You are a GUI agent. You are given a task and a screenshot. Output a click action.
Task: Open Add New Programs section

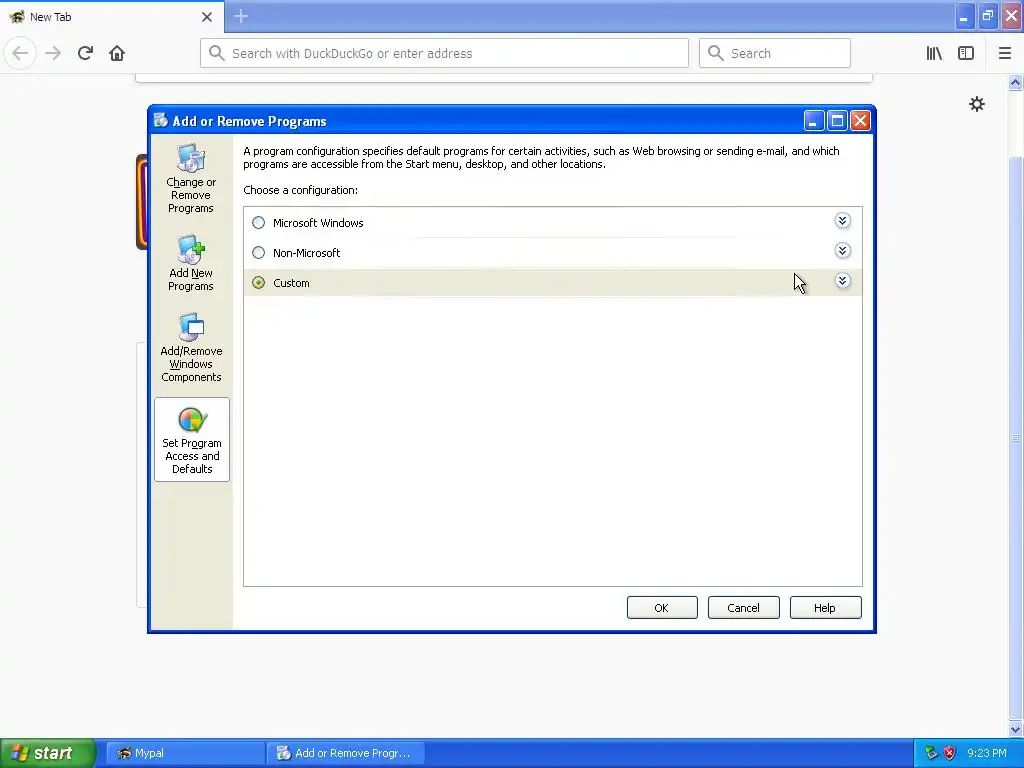(x=191, y=263)
